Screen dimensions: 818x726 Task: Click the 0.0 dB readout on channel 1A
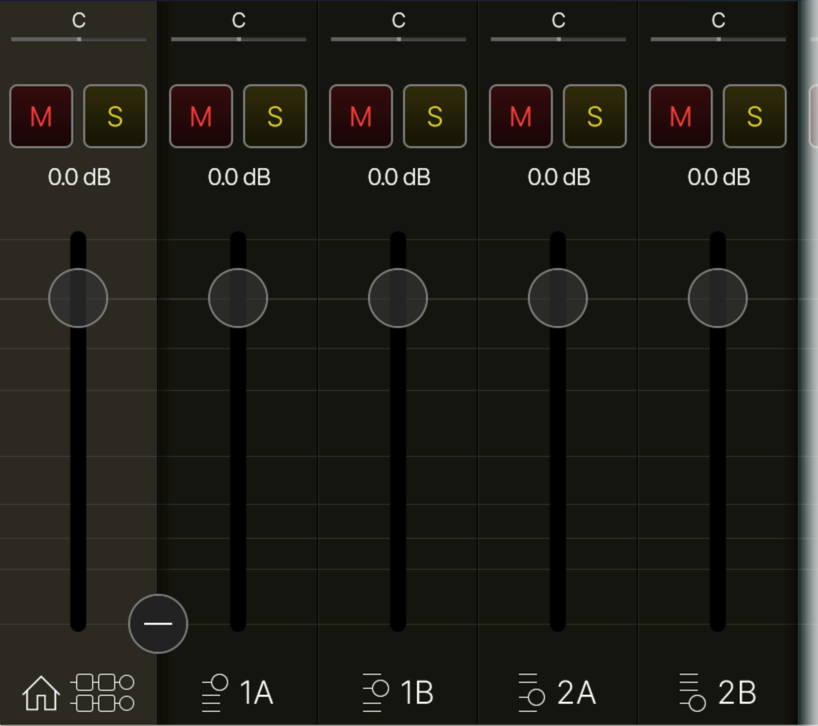(x=237, y=178)
